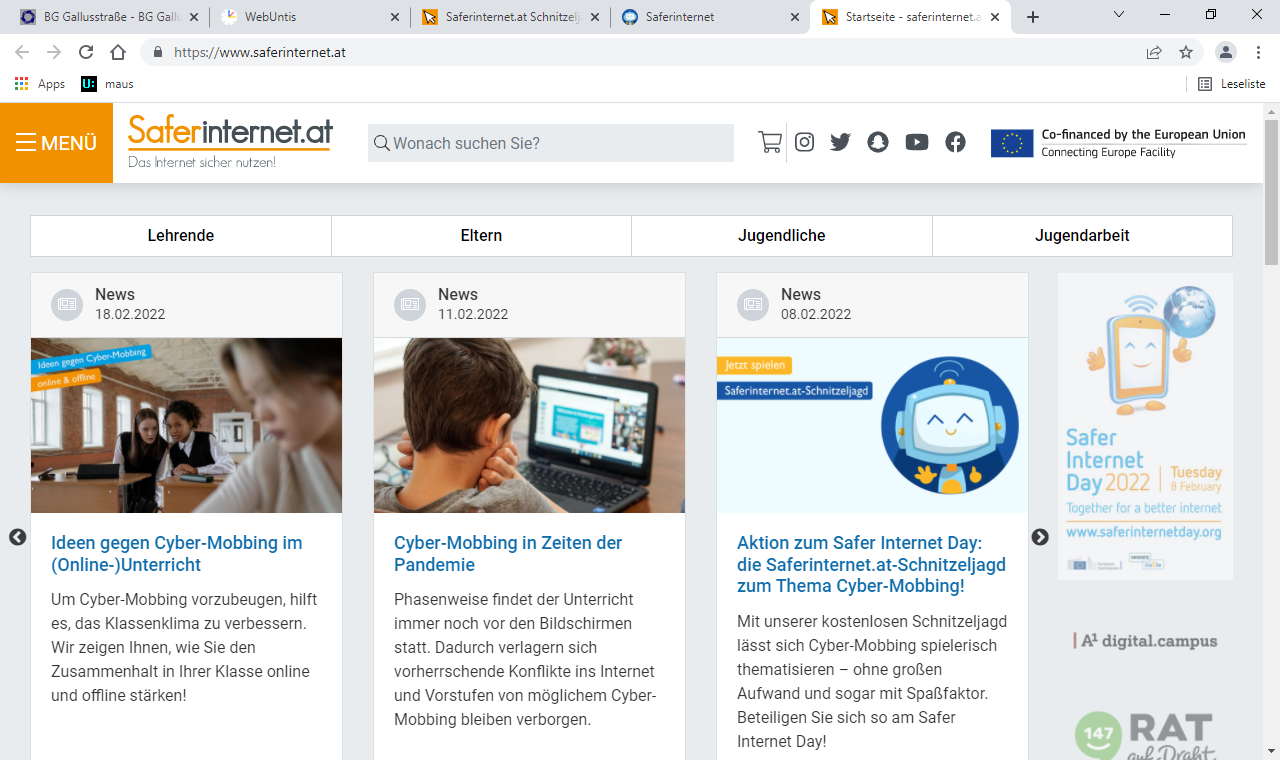Click the date 11.02.2022
The width and height of the screenshot is (1280, 760).
coord(473,314)
